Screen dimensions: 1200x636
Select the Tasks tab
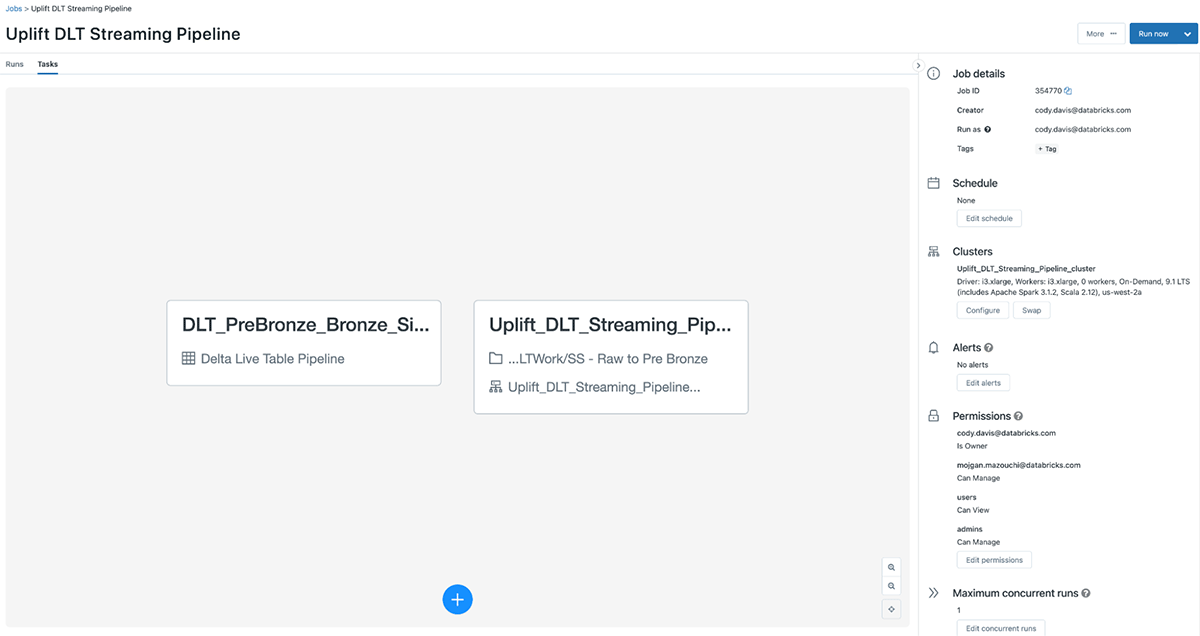click(x=48, y=64)
